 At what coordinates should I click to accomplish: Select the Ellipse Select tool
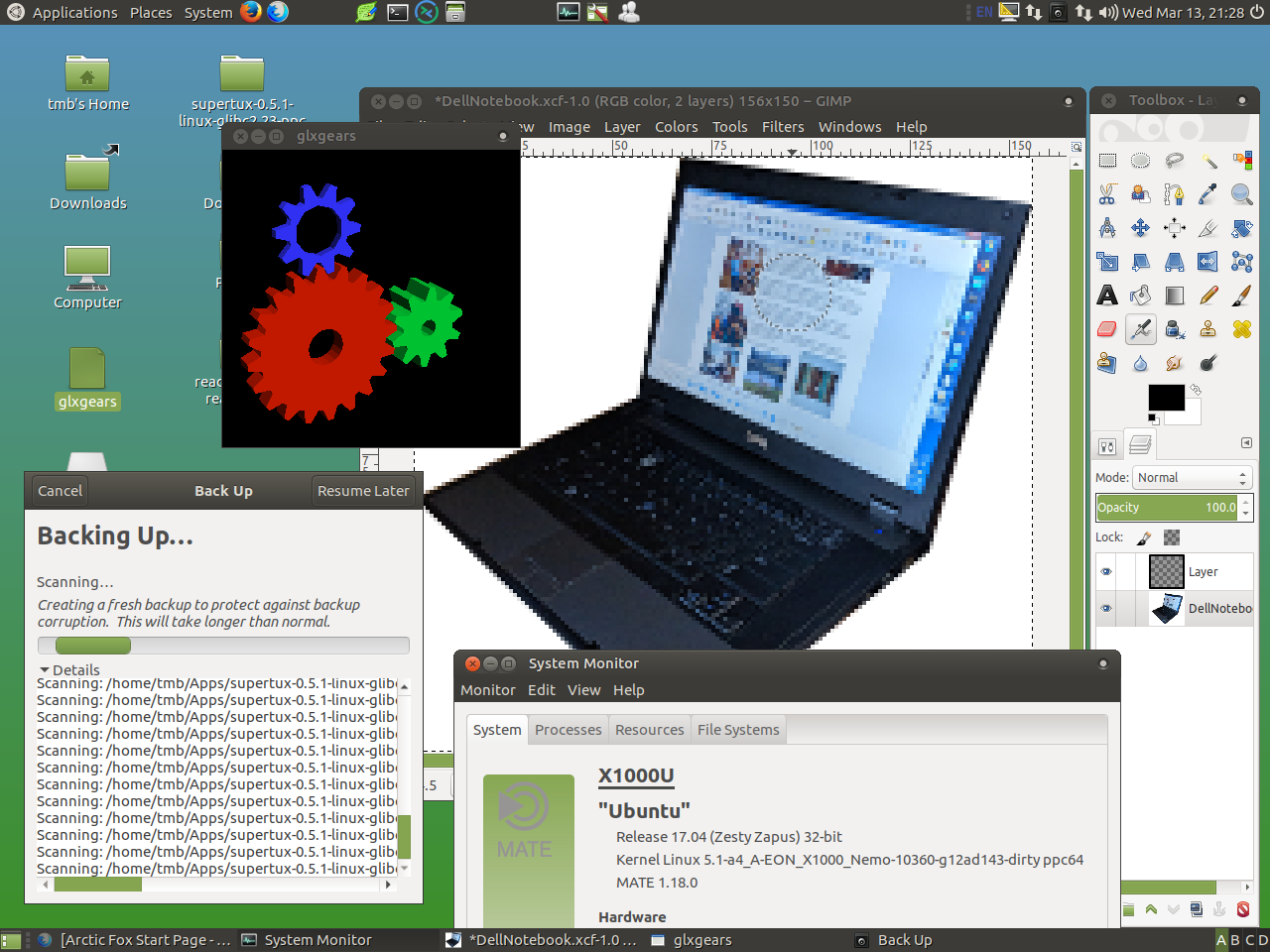click(x=1141, y=161)
